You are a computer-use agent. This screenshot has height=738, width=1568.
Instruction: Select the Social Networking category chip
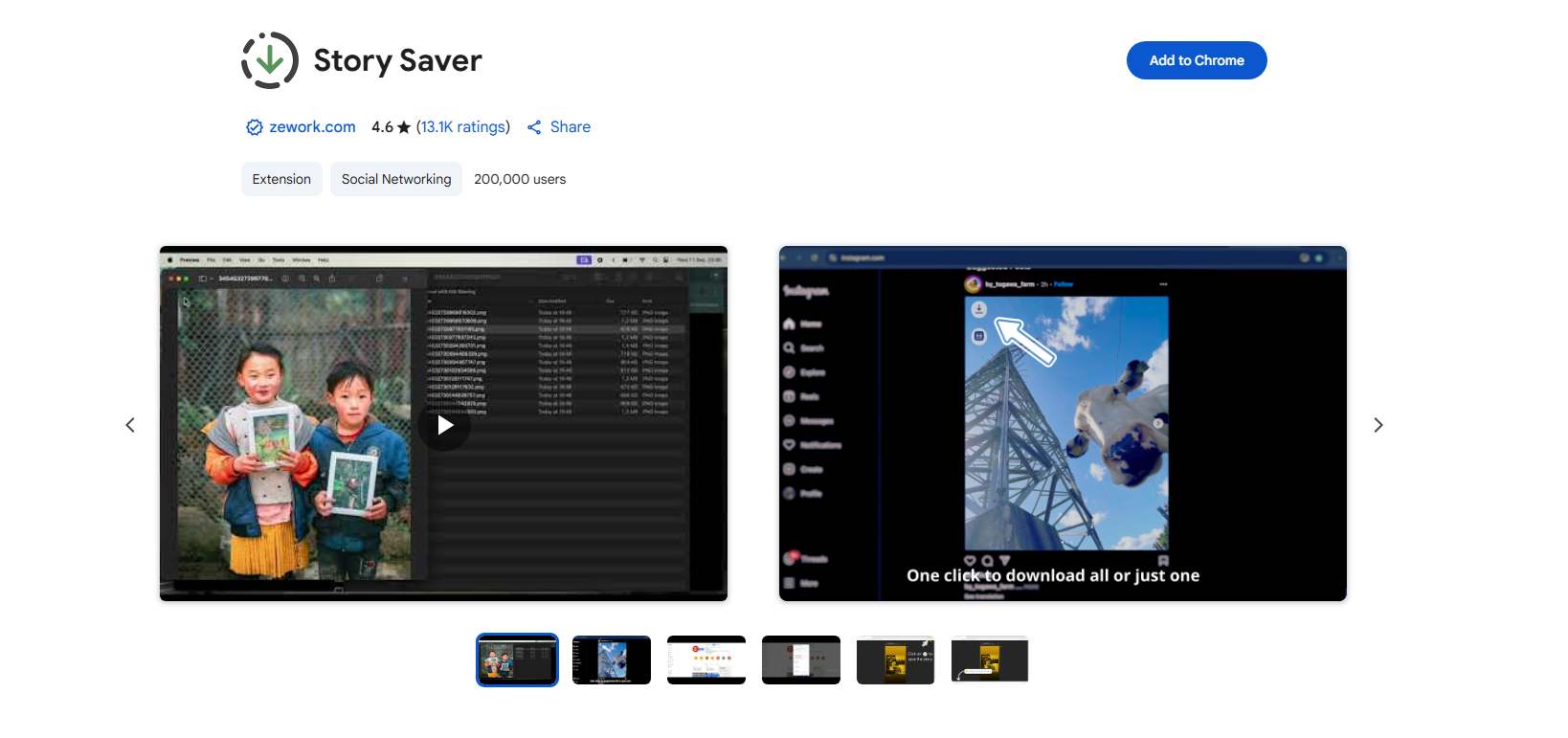pos(396,179)
